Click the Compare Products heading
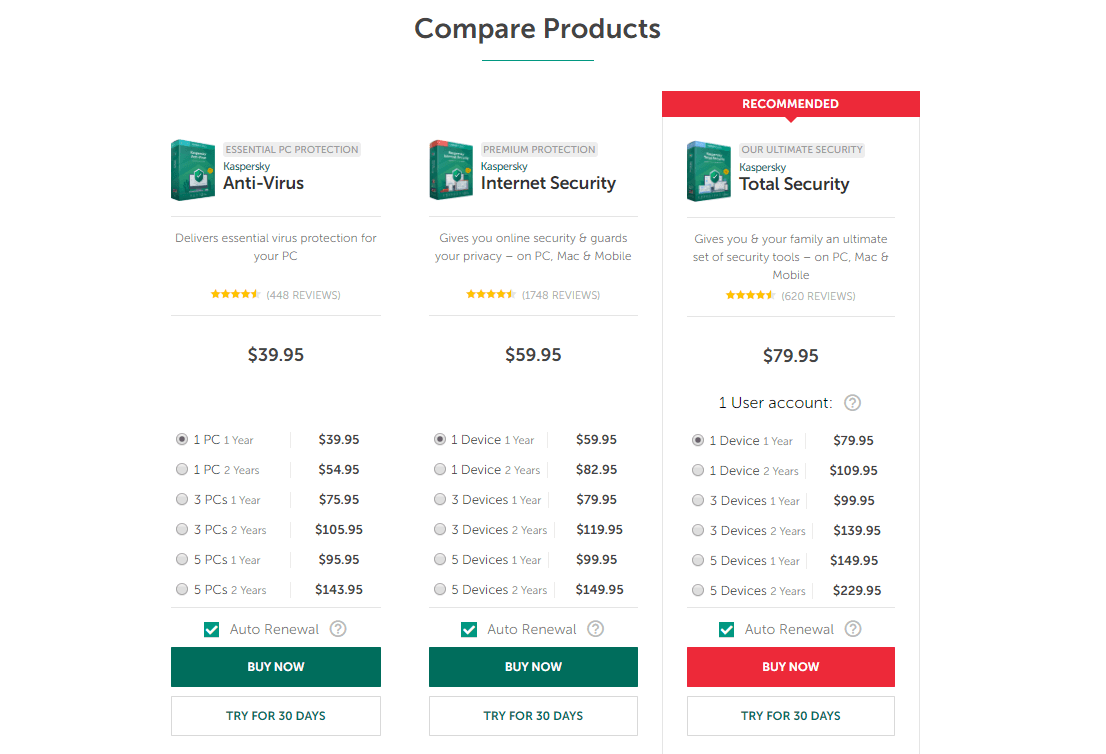The image size is (1106, 754). pyautogui.click(x=537, y=29)
